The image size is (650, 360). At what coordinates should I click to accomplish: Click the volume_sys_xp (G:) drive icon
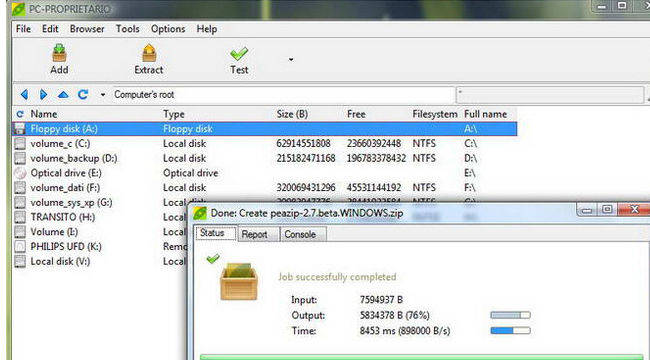tap(20, 202)
